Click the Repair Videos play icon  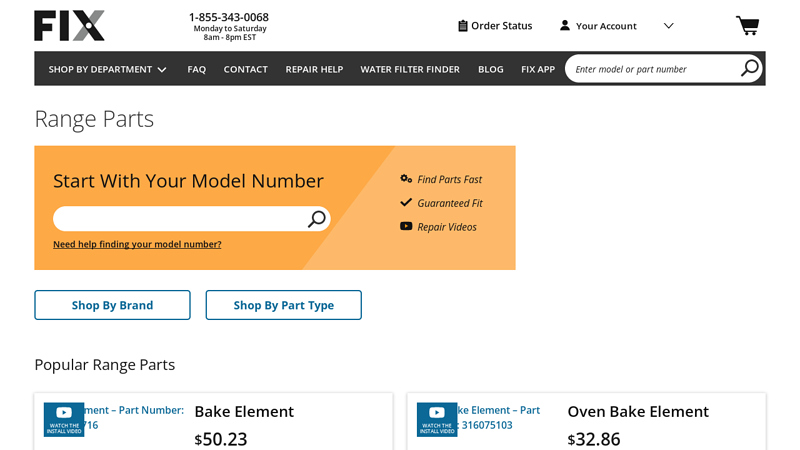pyautogui.click(x=406, y=226)
